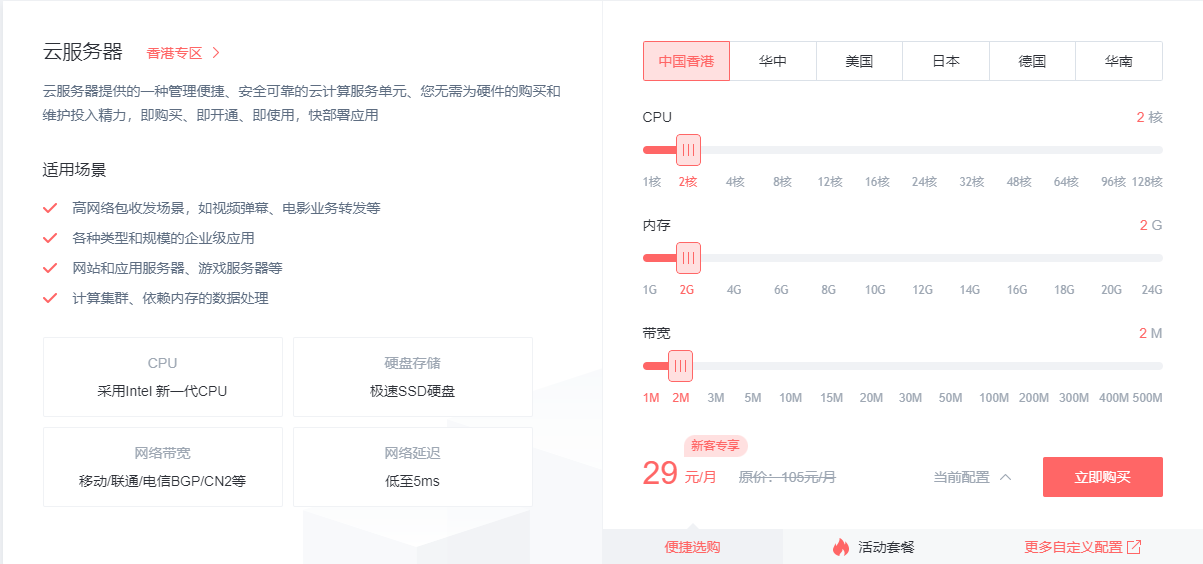Click the 当前配置 label
This screenshot has width=1203, height=564.
pyautogui.click(x=961, y=477)
